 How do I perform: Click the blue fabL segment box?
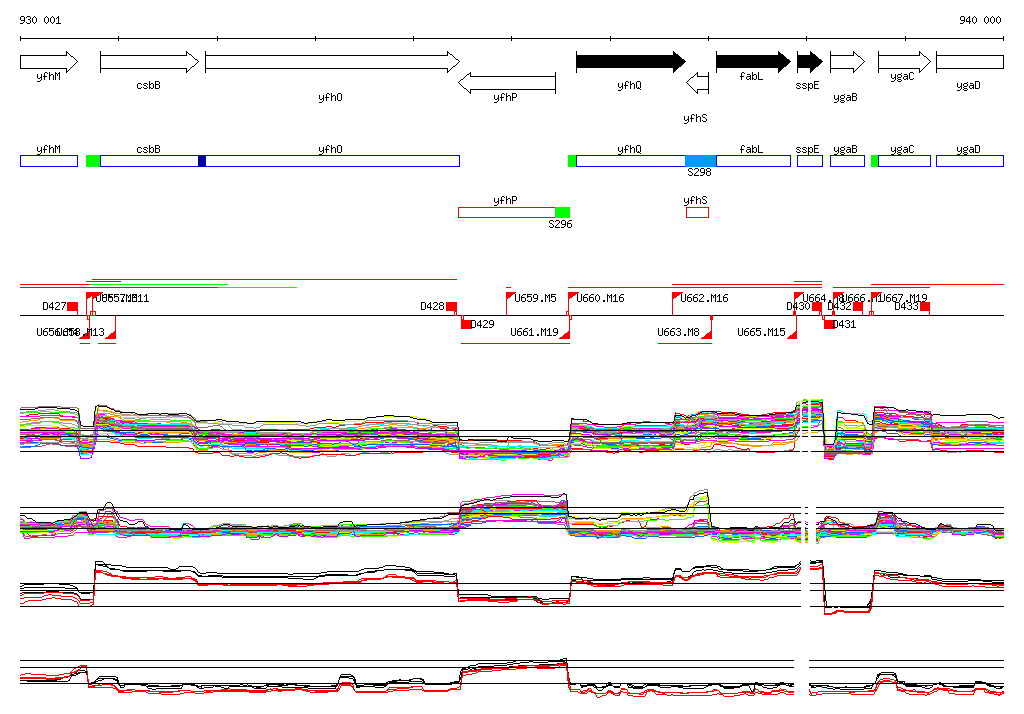pos(754,161)
